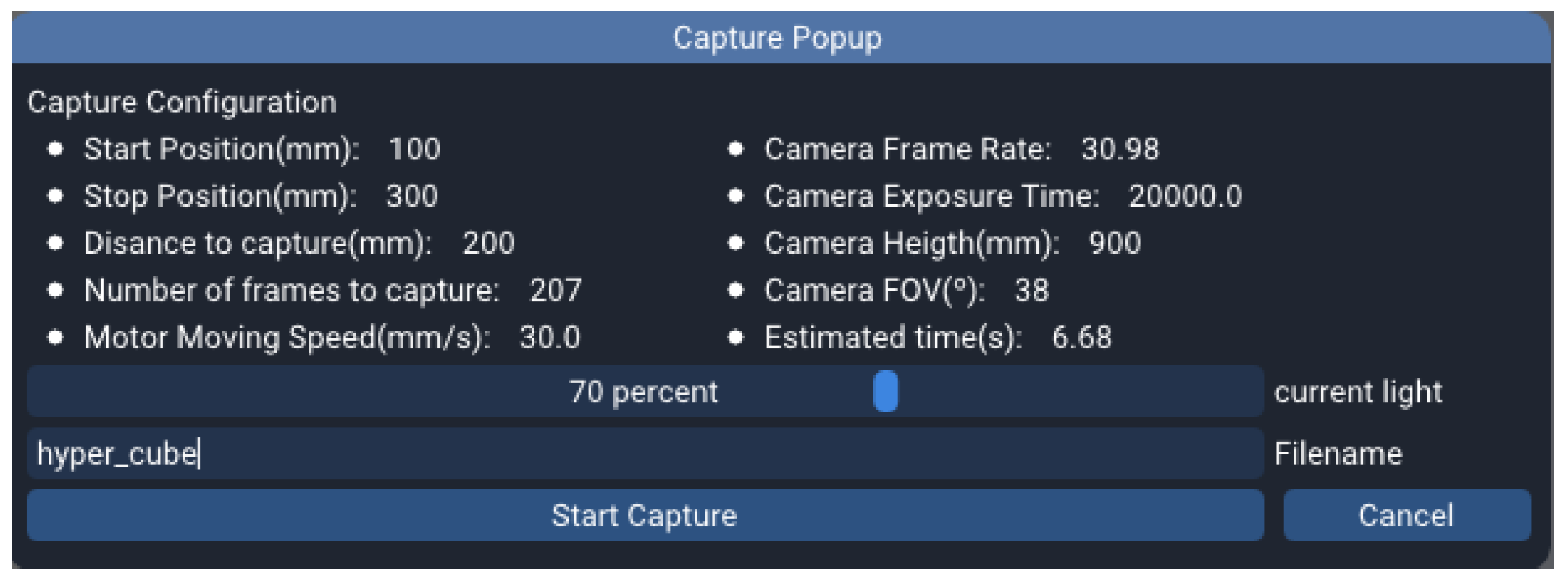Select the Capture Configuration heading

(x=182, y=102)
